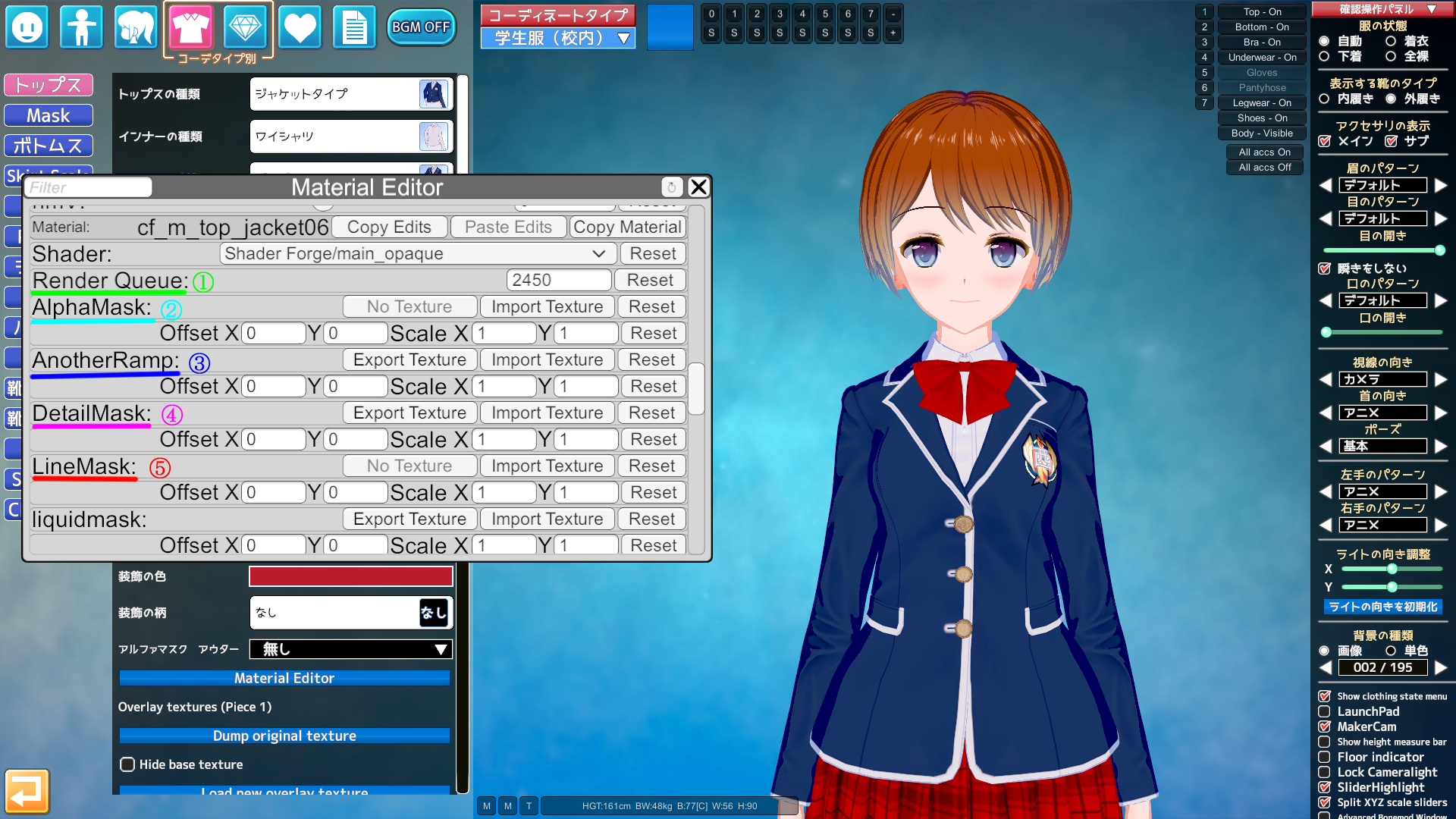This screenshot has height=819, width=1456.
Task: Click the favorites heart icon
Action: click(x=298, y=27)
